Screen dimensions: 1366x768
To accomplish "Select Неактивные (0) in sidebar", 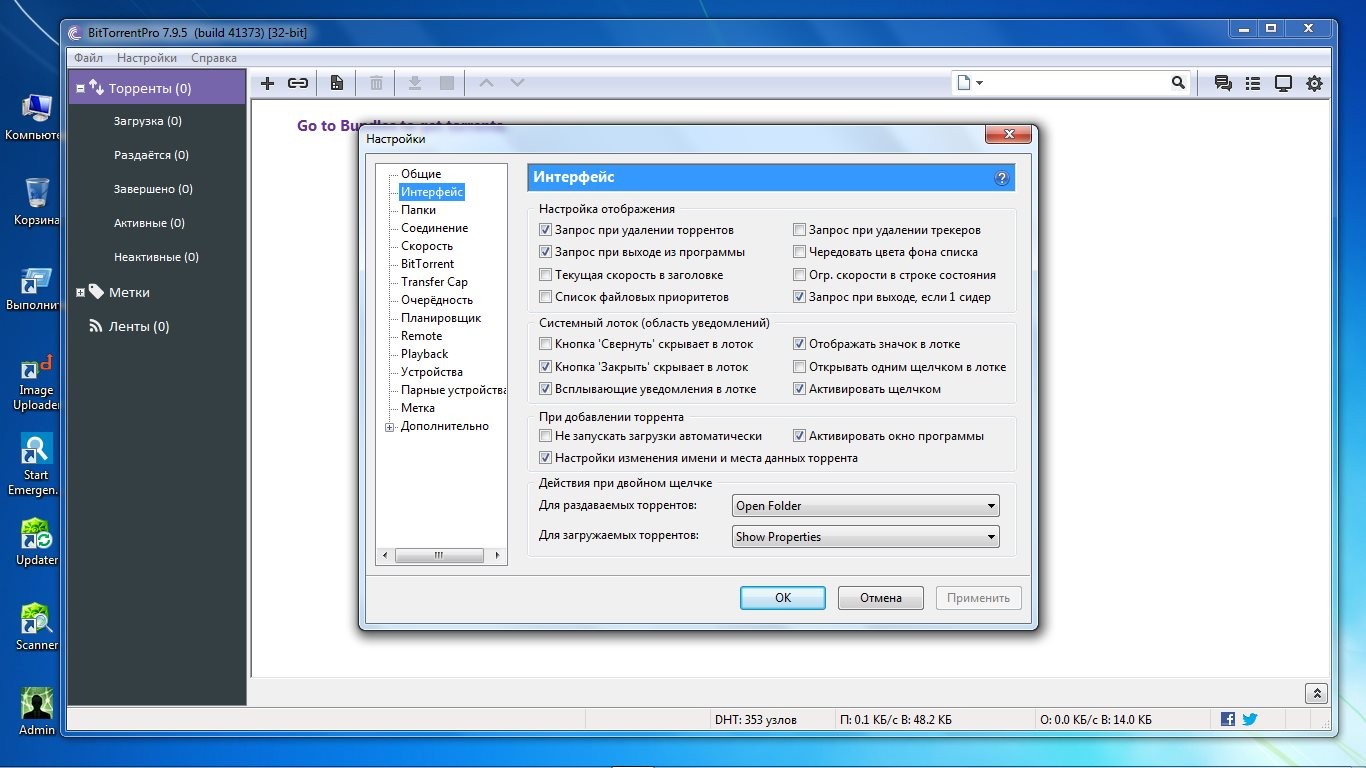I will pyautogui.click(x=156, y=257).
